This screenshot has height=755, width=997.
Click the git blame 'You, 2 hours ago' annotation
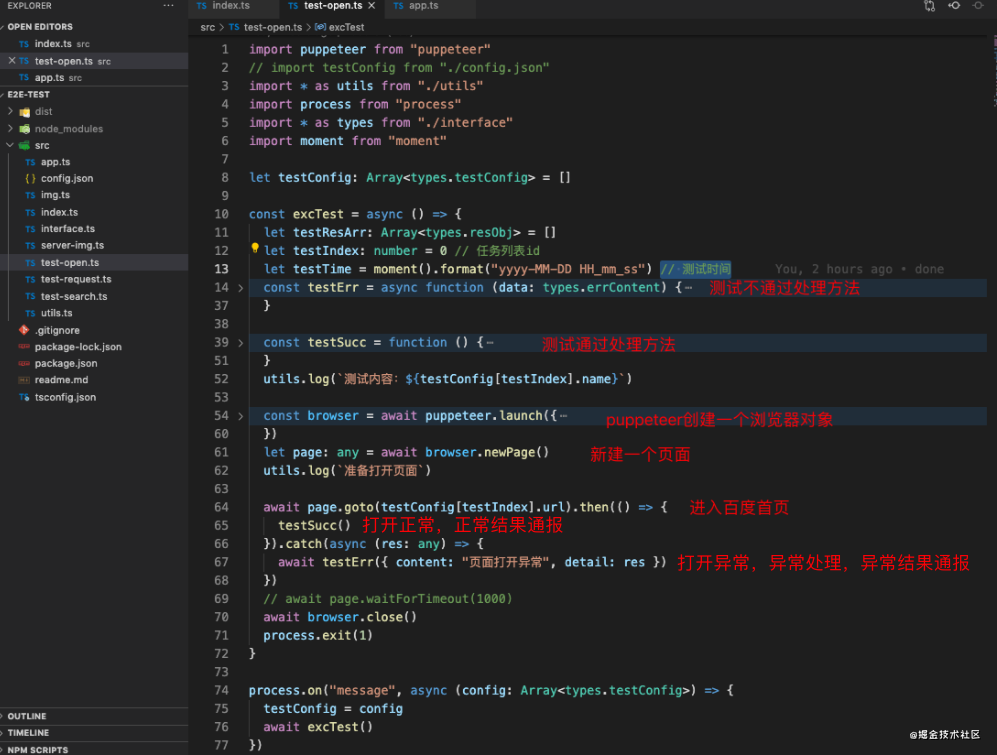pyautogui.click(x=859, y=269)
